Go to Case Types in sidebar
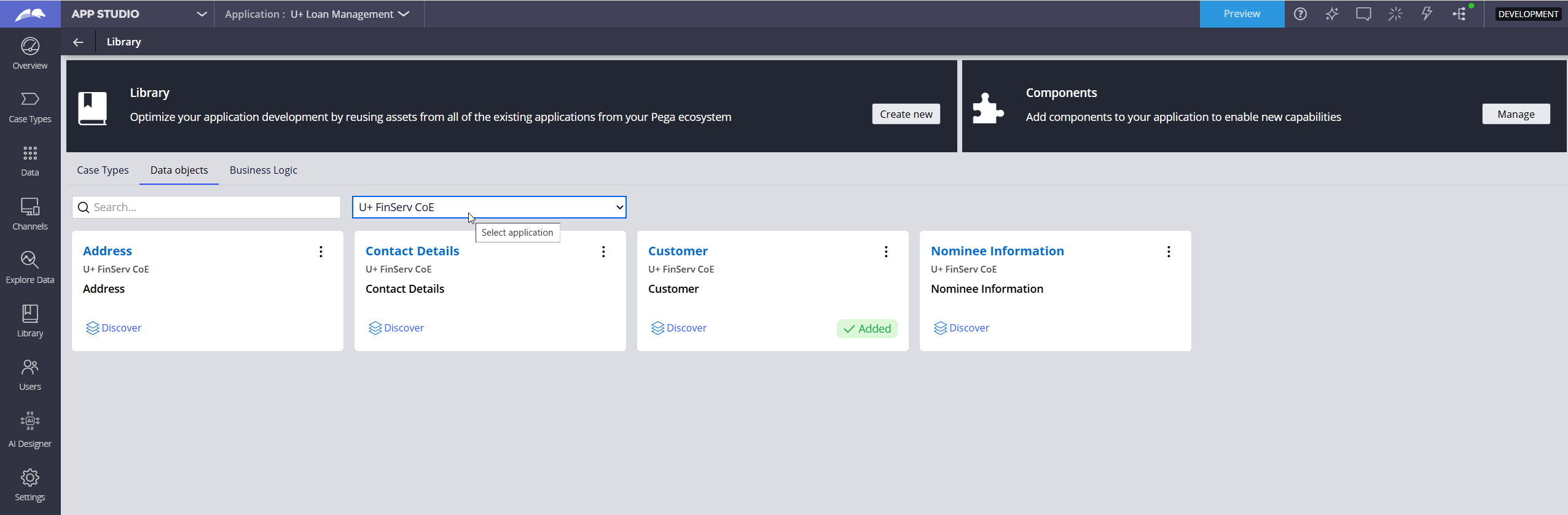Viewport: 1568px width, 515px height. tap(29, 107)
